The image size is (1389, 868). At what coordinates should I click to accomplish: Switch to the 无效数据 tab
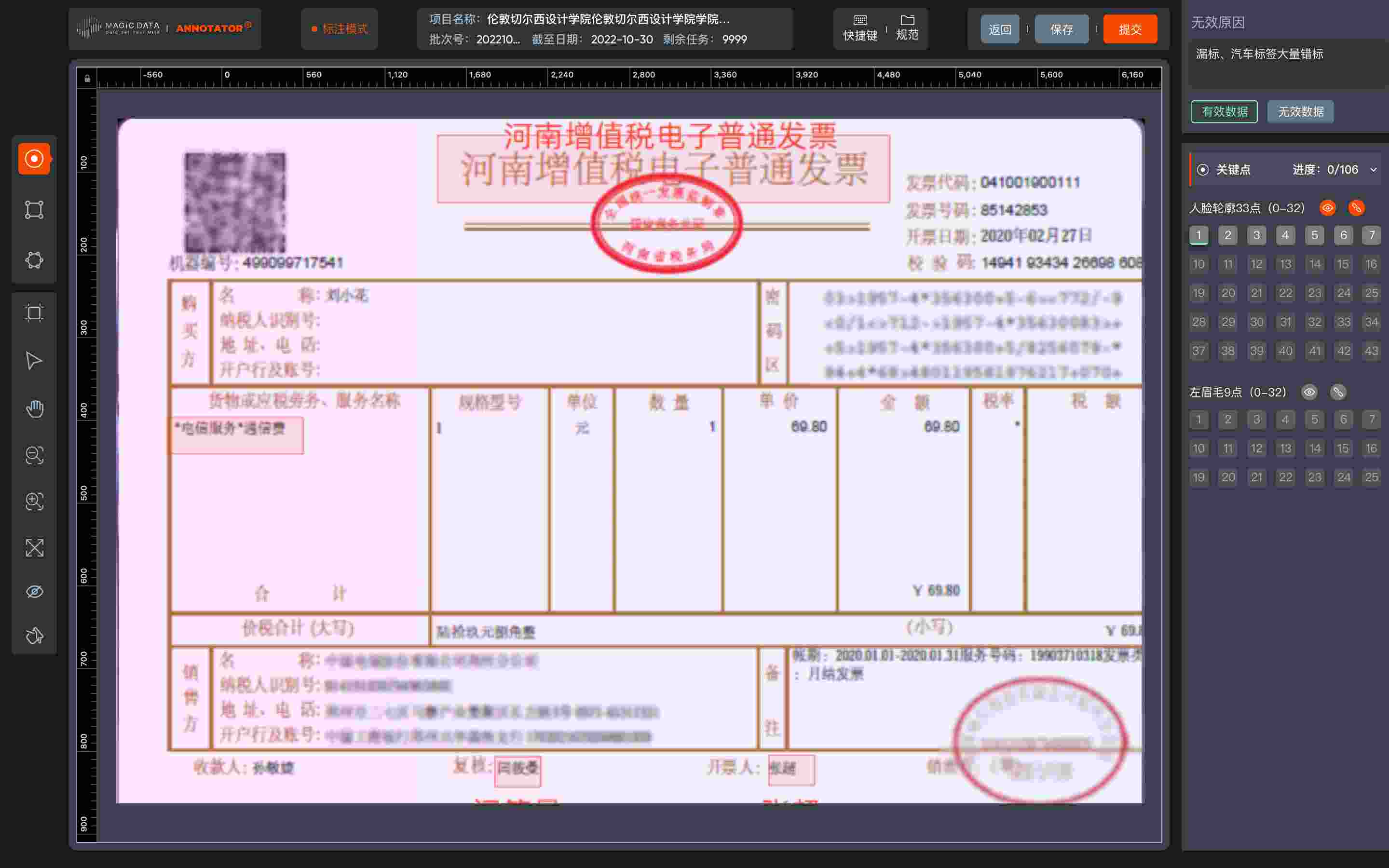(x=1300, y=111)
